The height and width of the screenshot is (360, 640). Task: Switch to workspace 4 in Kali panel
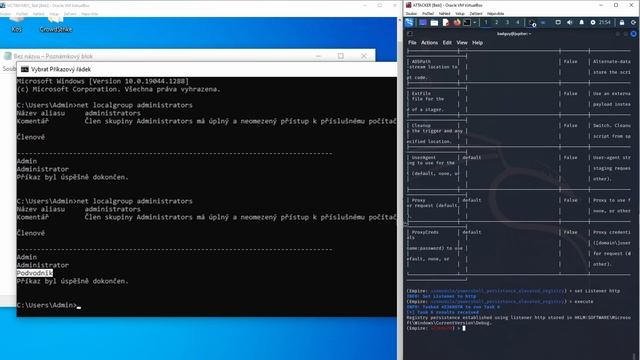coord(518,23)
